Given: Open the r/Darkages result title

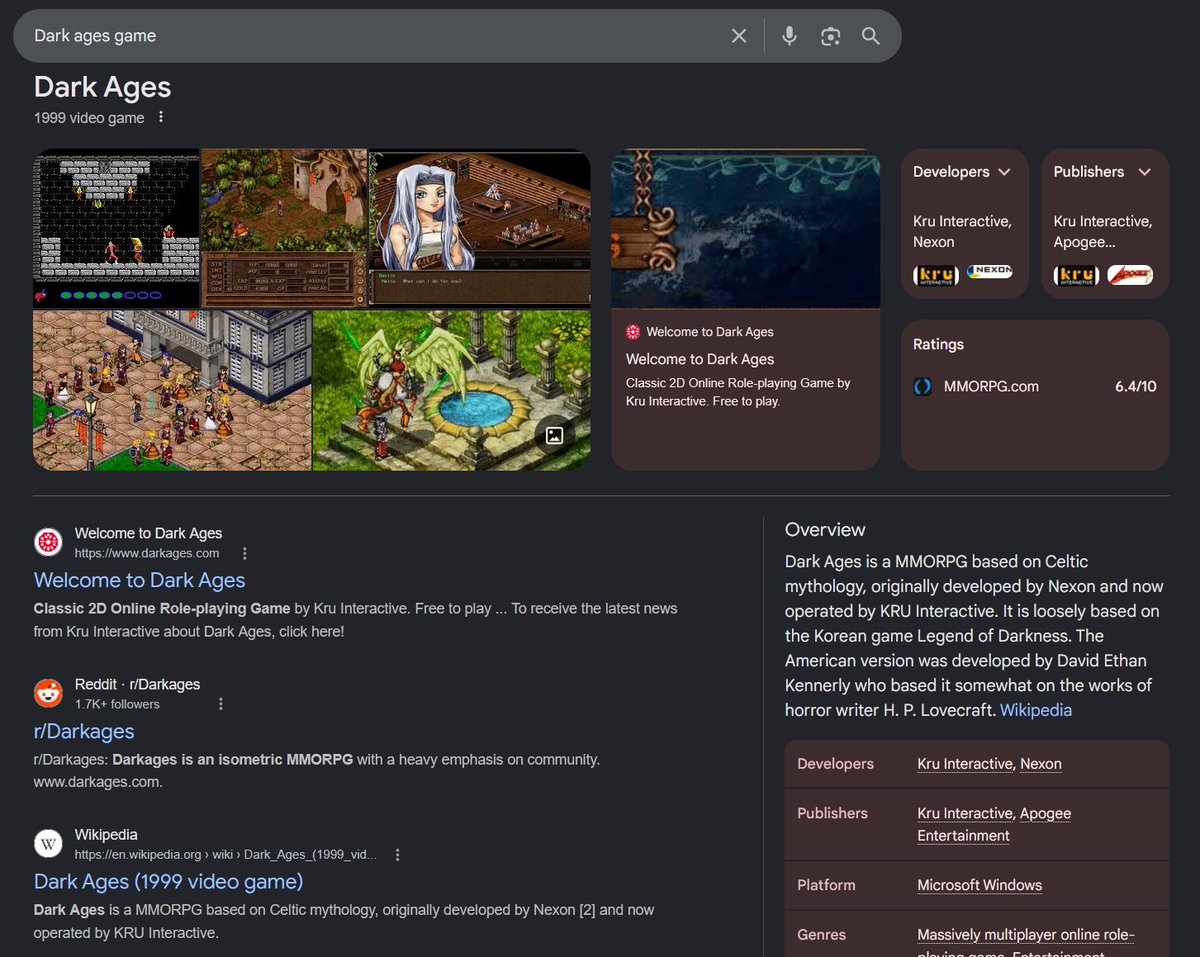Looking at the screenshot, I should click(84, 731).
